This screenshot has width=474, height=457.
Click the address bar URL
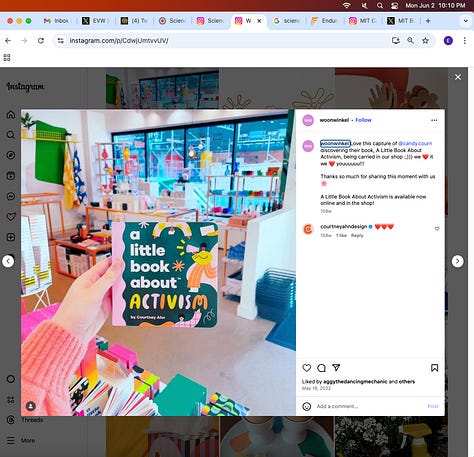(119, 41)
